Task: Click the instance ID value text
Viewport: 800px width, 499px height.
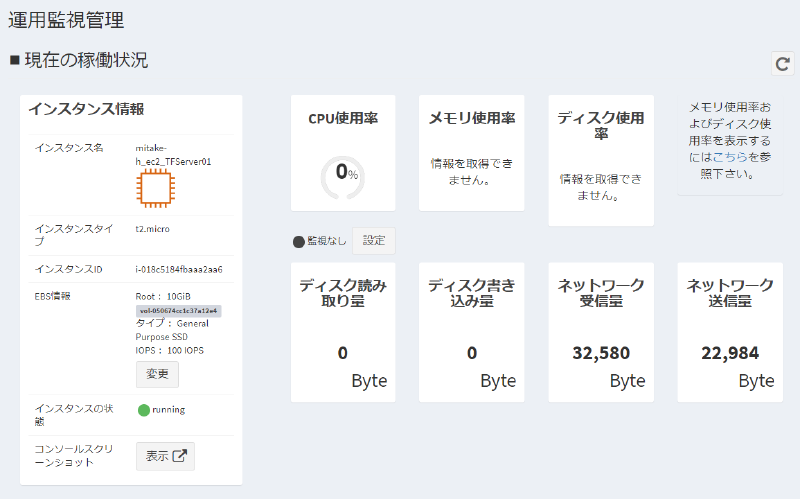Action: pyautogui.click(x=179, y=269)
